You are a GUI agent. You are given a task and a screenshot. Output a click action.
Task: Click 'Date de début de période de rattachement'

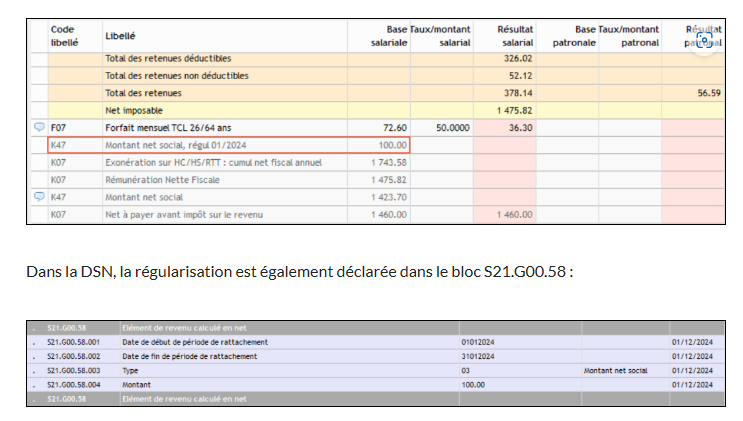pos(195,342)
